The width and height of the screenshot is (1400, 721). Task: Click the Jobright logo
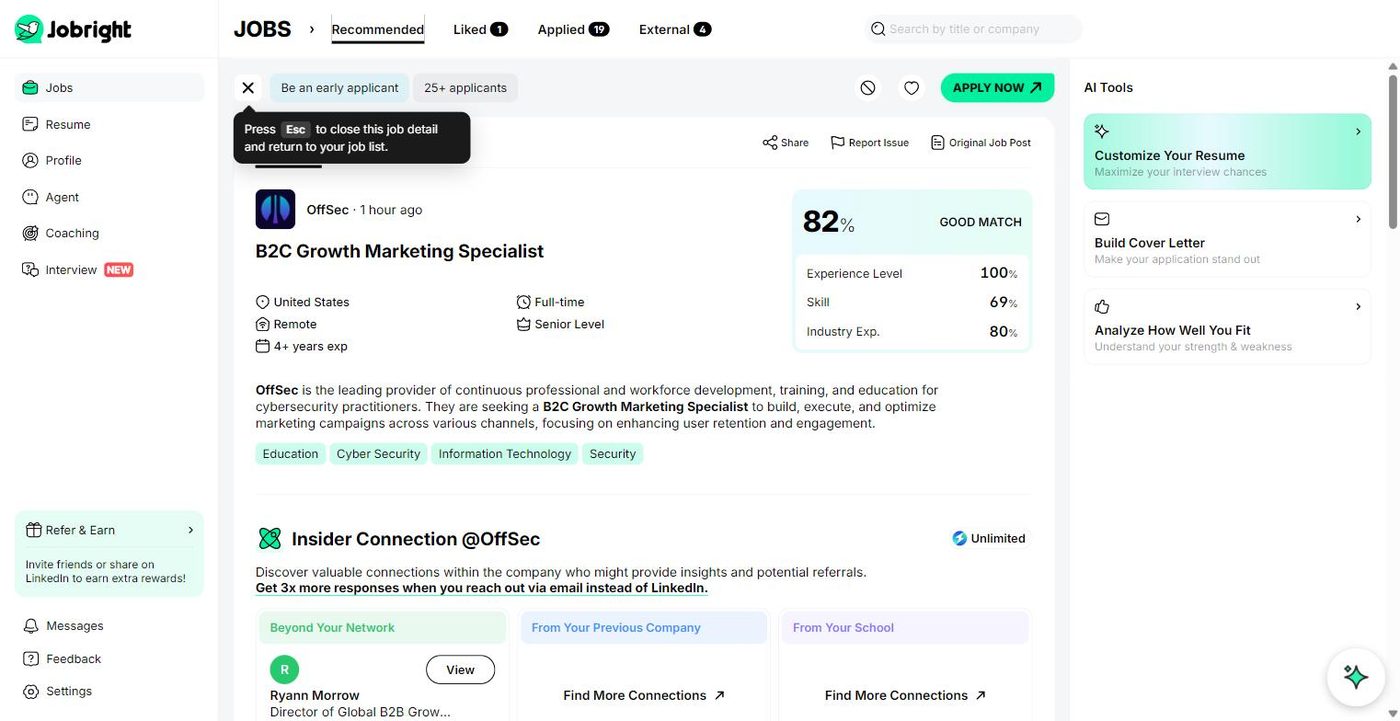pos(73,29)
